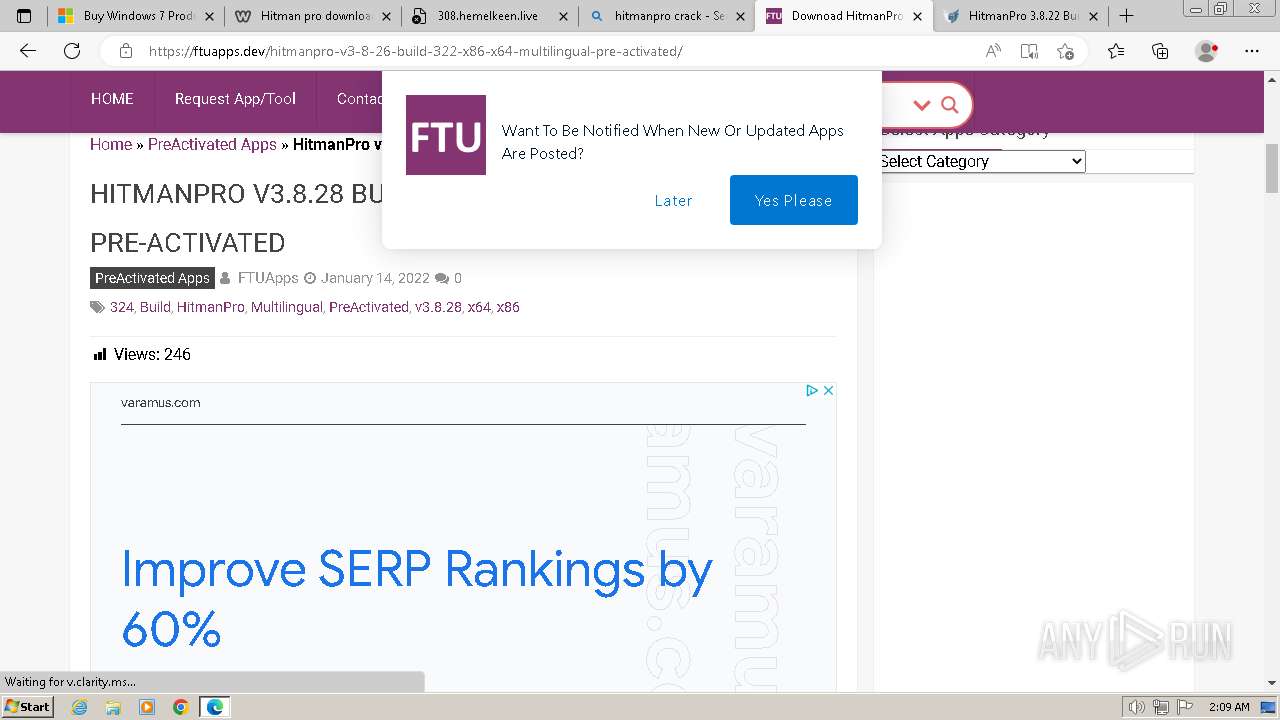
Task: Close the HitmanPro 3.8.22 Build tab
Action: point(1094,16)
